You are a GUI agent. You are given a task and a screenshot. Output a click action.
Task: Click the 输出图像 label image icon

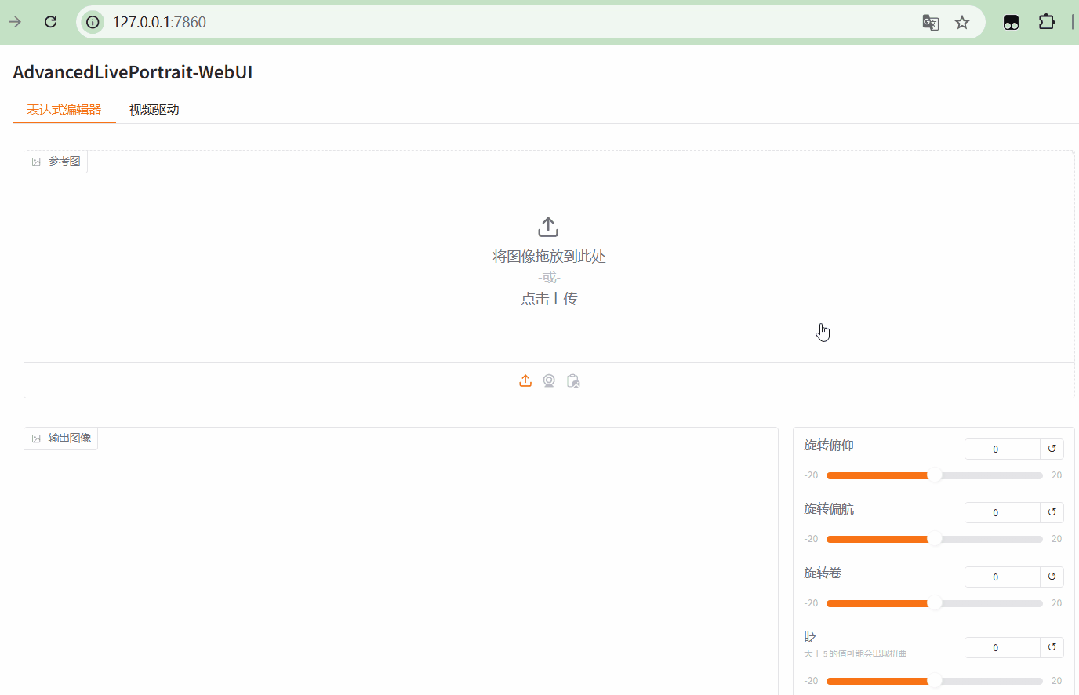36,438
